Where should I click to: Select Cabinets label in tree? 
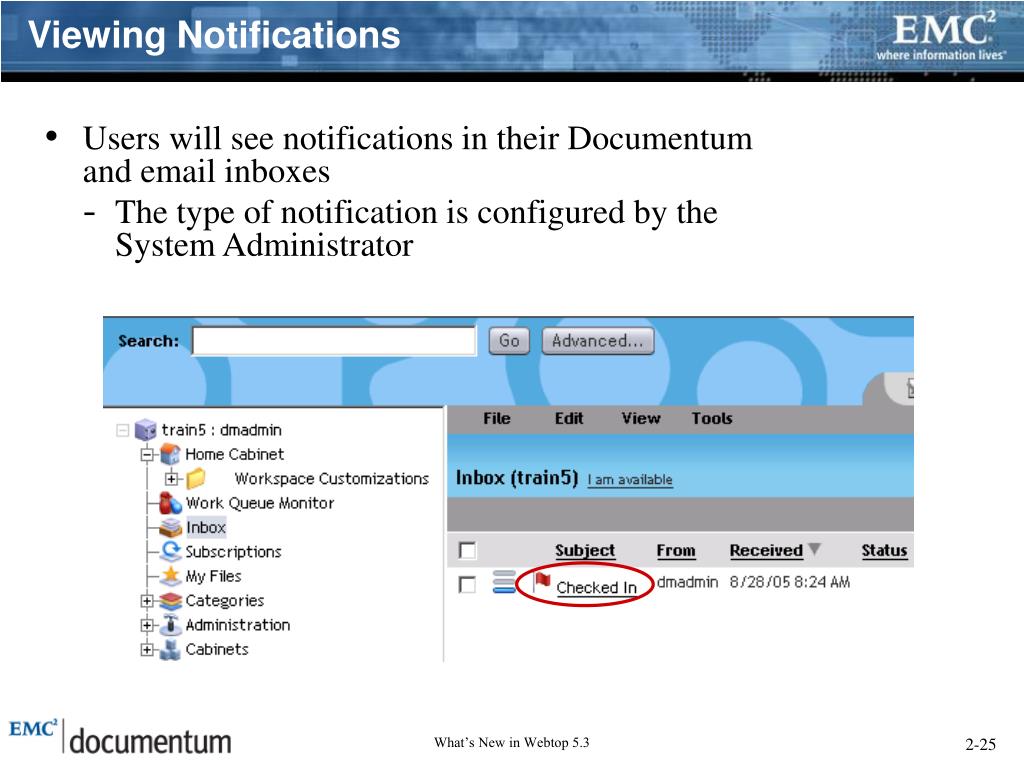(x=217, y=649)
